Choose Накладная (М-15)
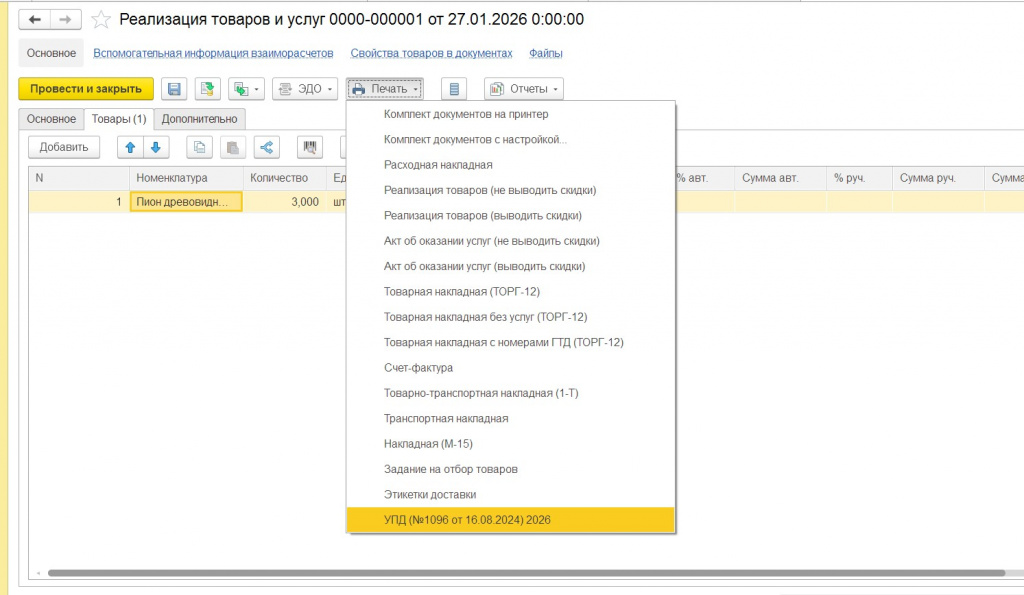This screenshot has height=595, width=1024. click(x=511, y=444)
